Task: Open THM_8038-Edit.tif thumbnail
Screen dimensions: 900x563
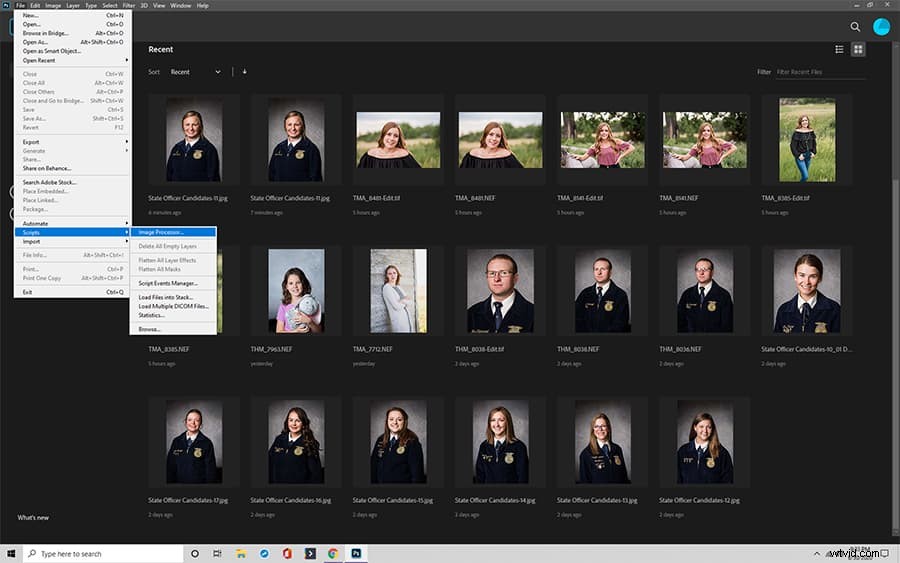Action: tap(500, 291)
